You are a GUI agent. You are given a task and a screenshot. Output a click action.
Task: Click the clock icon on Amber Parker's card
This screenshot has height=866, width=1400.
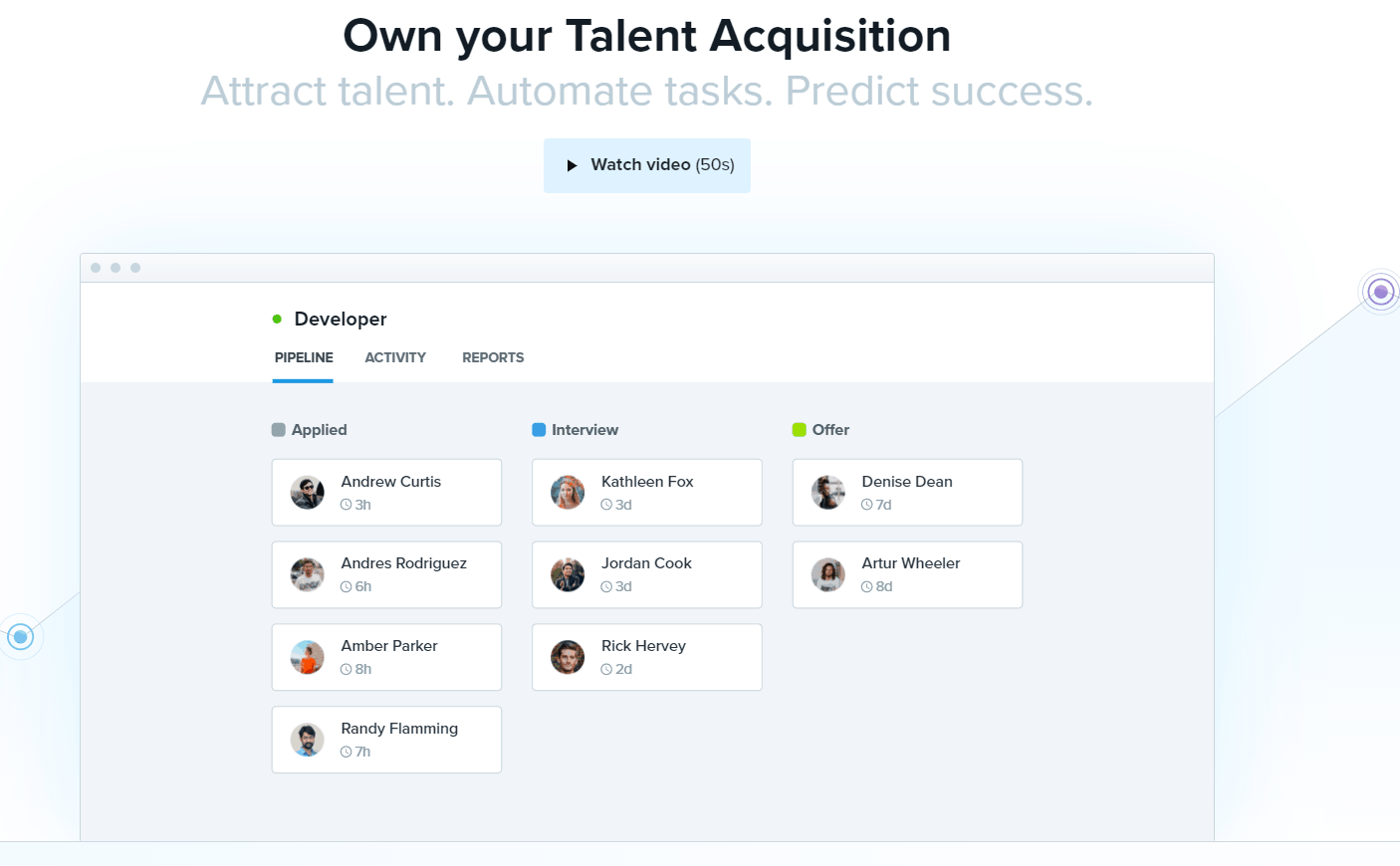click(x=347, y=669)
